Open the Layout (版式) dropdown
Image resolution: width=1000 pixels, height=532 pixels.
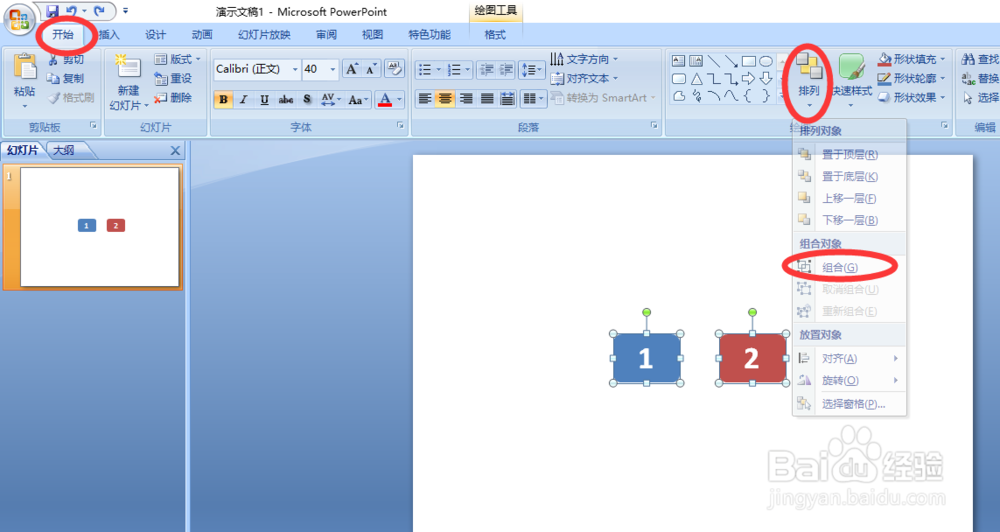[x=178, y=59]
